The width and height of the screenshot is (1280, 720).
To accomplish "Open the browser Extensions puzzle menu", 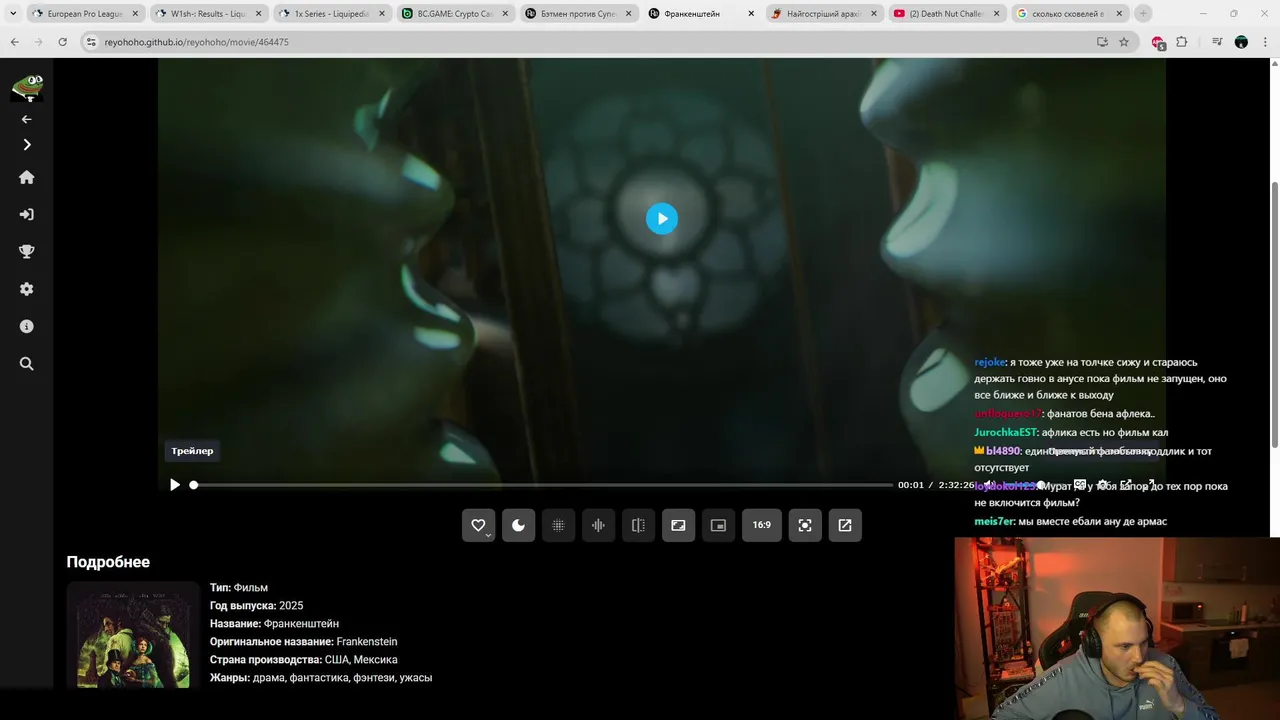I will click(1182, 42).
